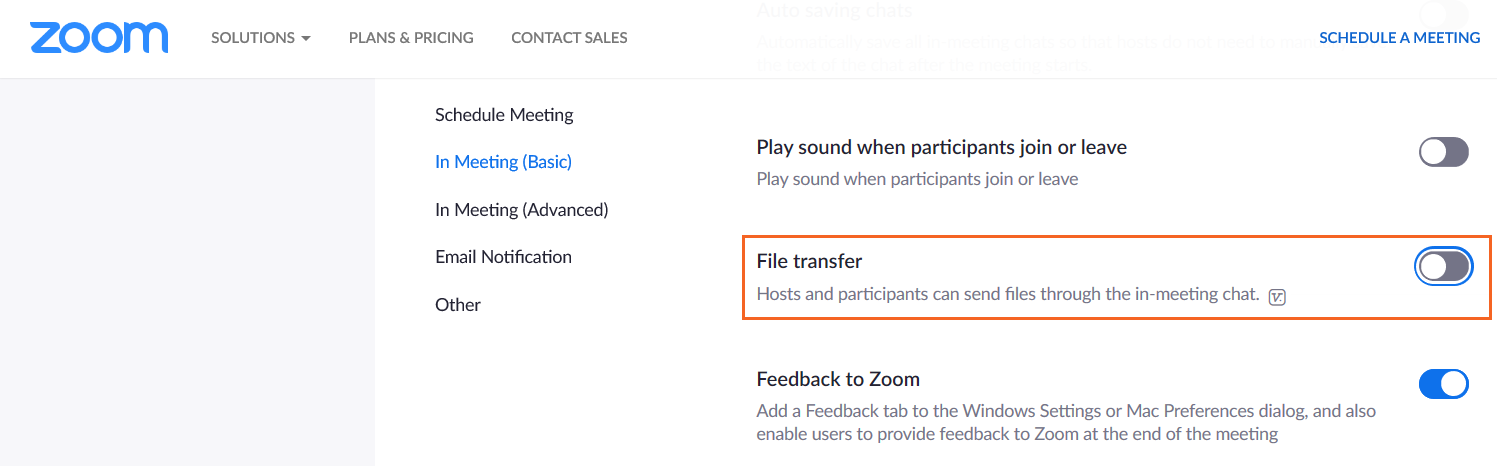
Task: Click the File transfer setting title
Action: 809,262
